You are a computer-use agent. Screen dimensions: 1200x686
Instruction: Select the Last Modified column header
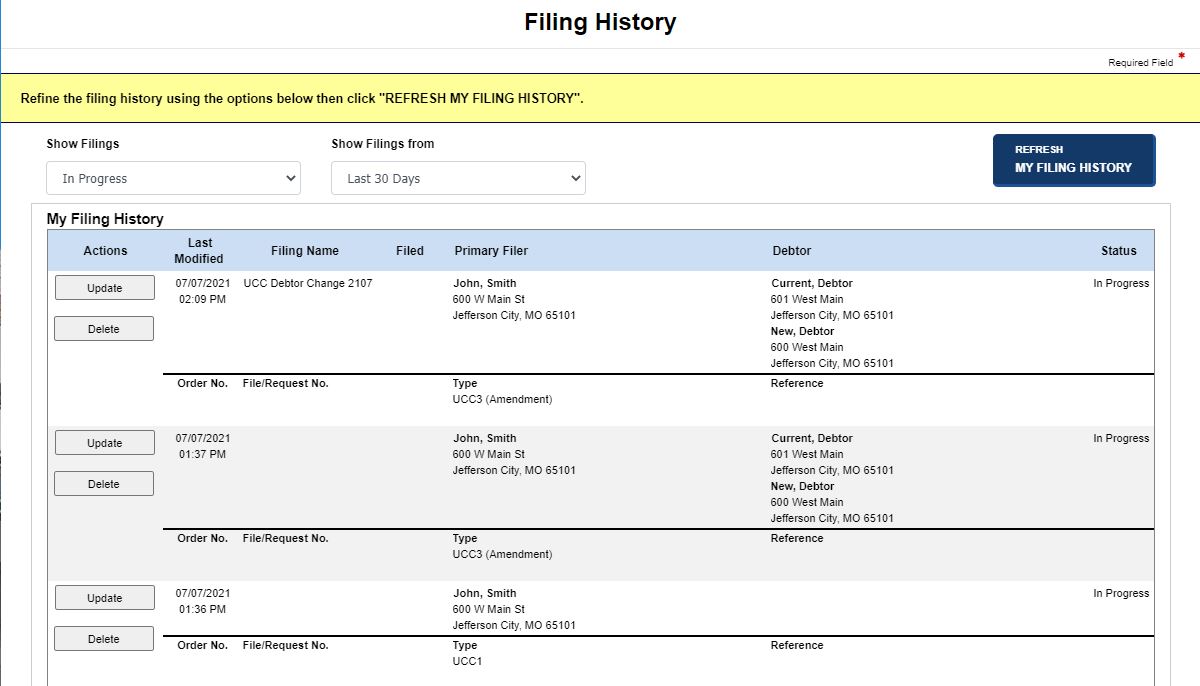click(199, 250)
